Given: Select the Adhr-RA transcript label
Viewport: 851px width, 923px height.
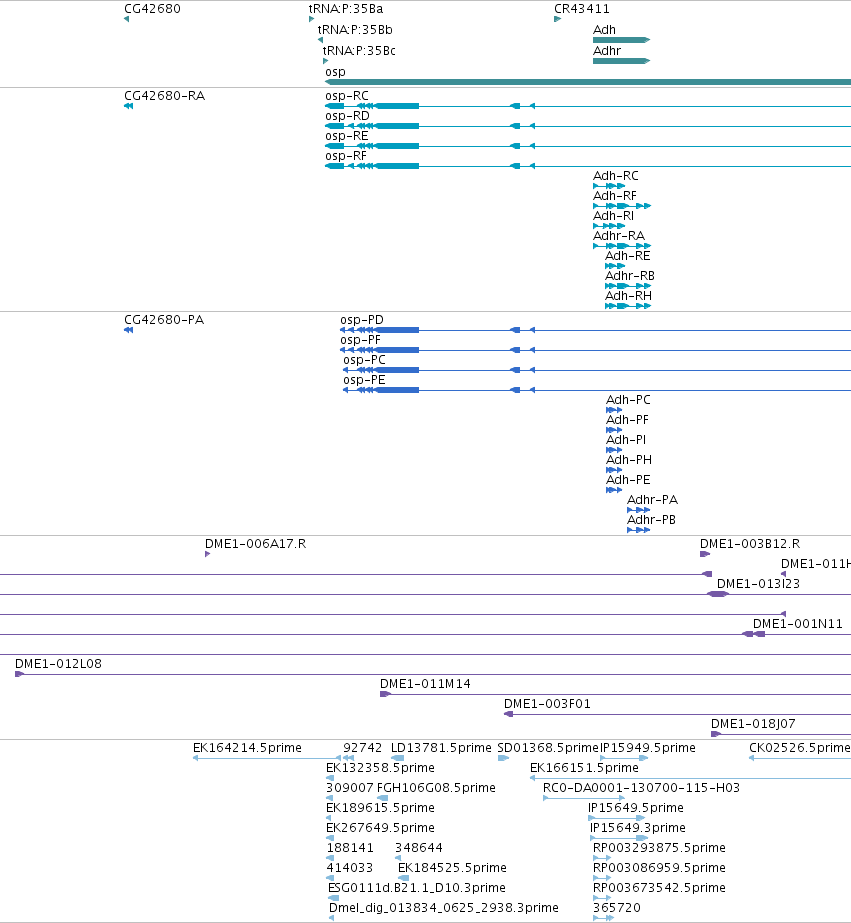Looking at the screenshot, I should [x=619, y=236].
